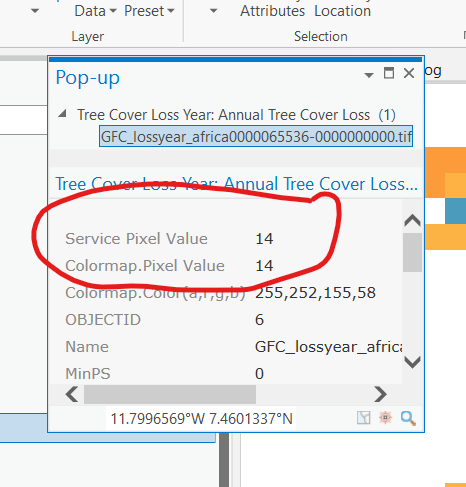Click the coordinates 11.7996569°W 7.4601337°N
This screenshot has height=487, width=466.
tap(201, 419)
